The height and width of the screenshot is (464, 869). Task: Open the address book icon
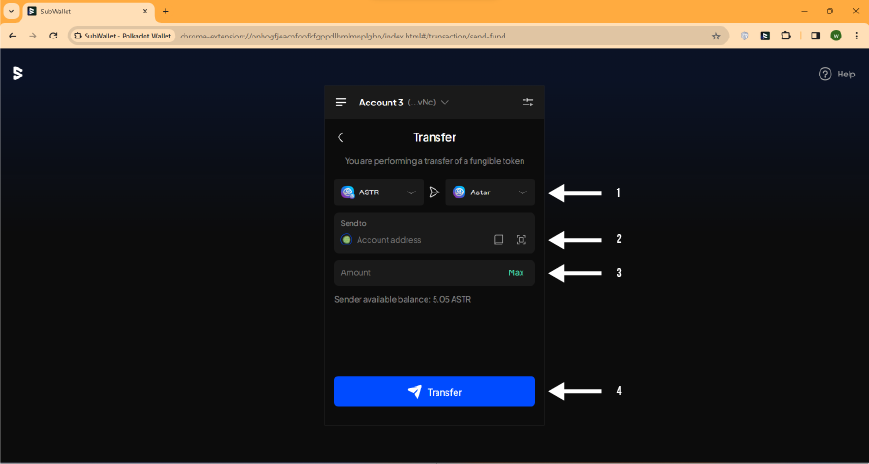[x=498, y=240]
